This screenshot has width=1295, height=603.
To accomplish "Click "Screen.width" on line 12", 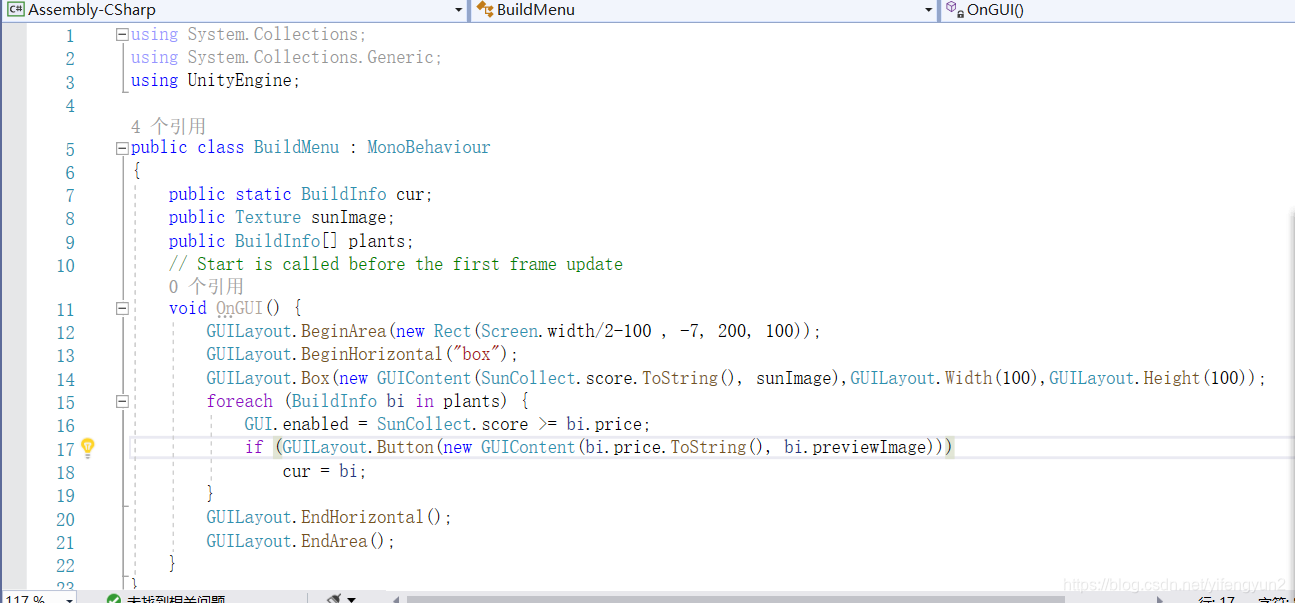I will [x=538, y=331].
